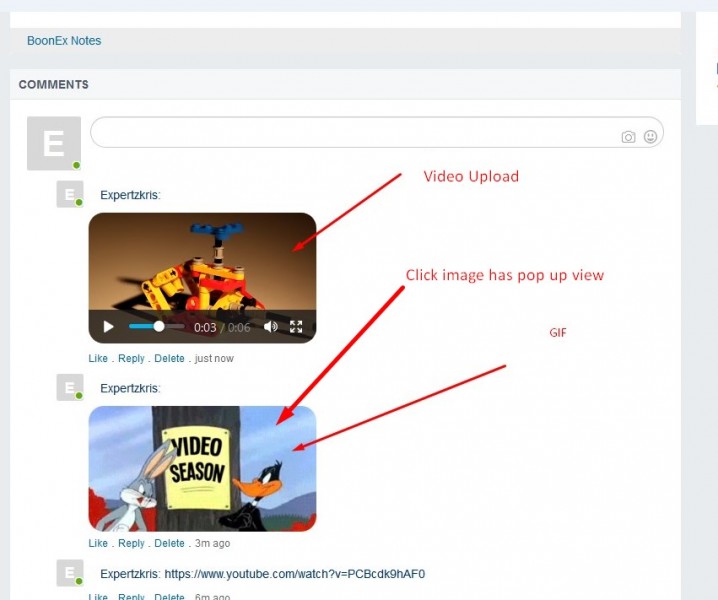718x600 pixels.
Task: Click small avatar on YouTube link comment
Action: coord(70,573)
